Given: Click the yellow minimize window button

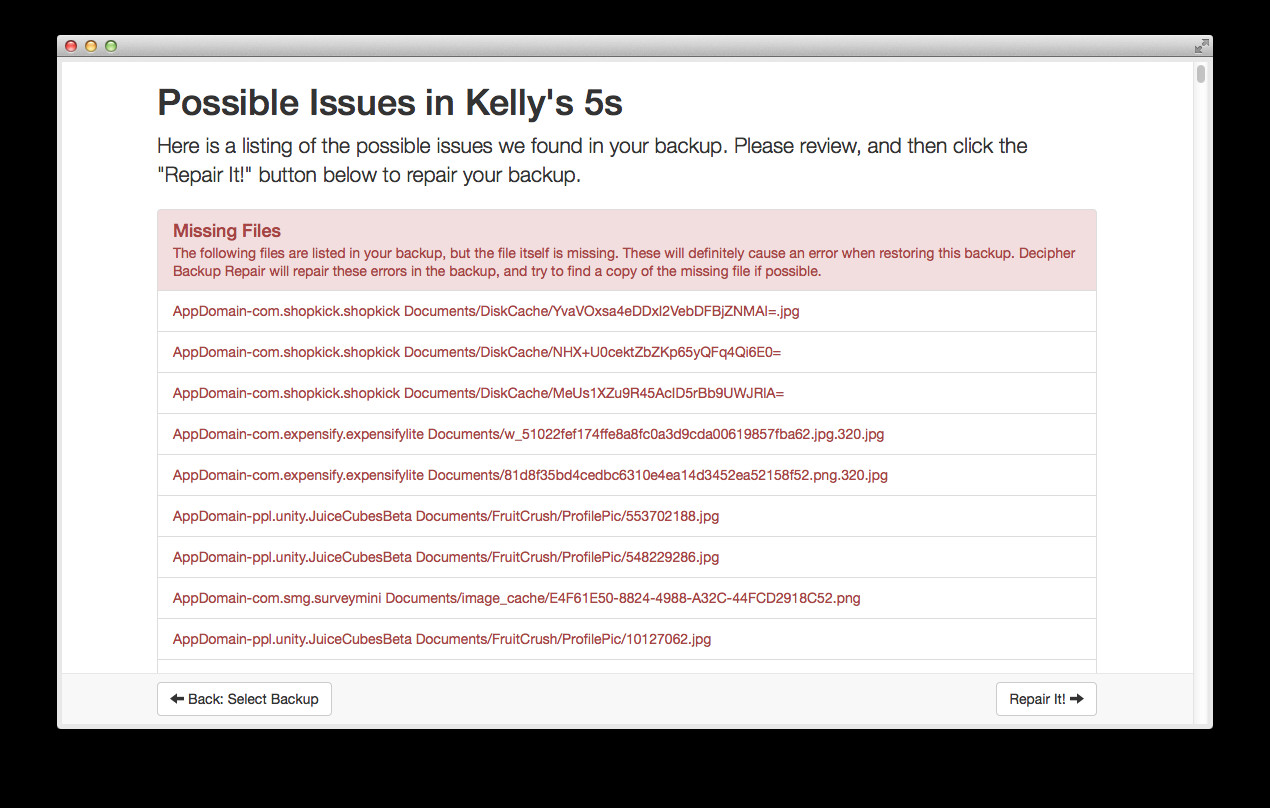Looking at the screenshot, I should pyautogui.click(x=91, y=46).
